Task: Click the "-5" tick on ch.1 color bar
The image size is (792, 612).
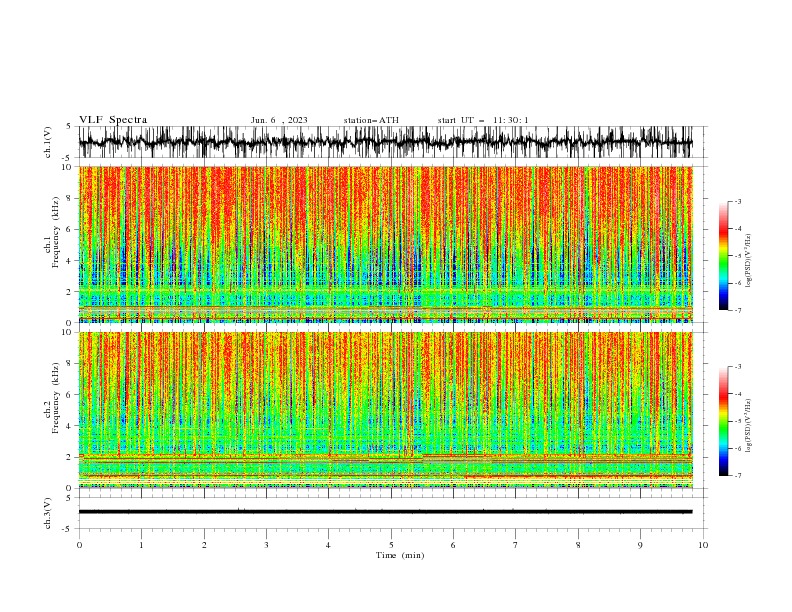Action: coord(738,256)
